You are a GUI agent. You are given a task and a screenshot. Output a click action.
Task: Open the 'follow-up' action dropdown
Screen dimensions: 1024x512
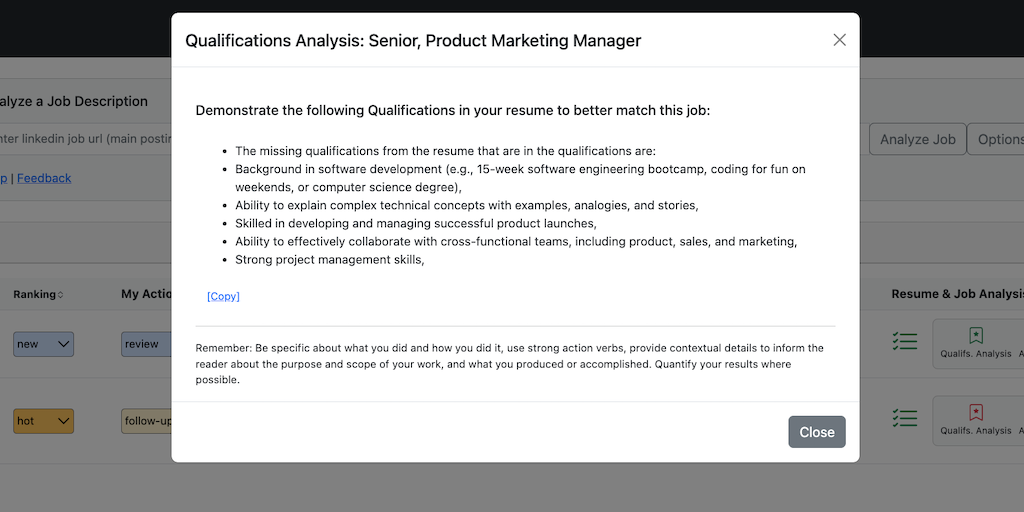point(146,421)
